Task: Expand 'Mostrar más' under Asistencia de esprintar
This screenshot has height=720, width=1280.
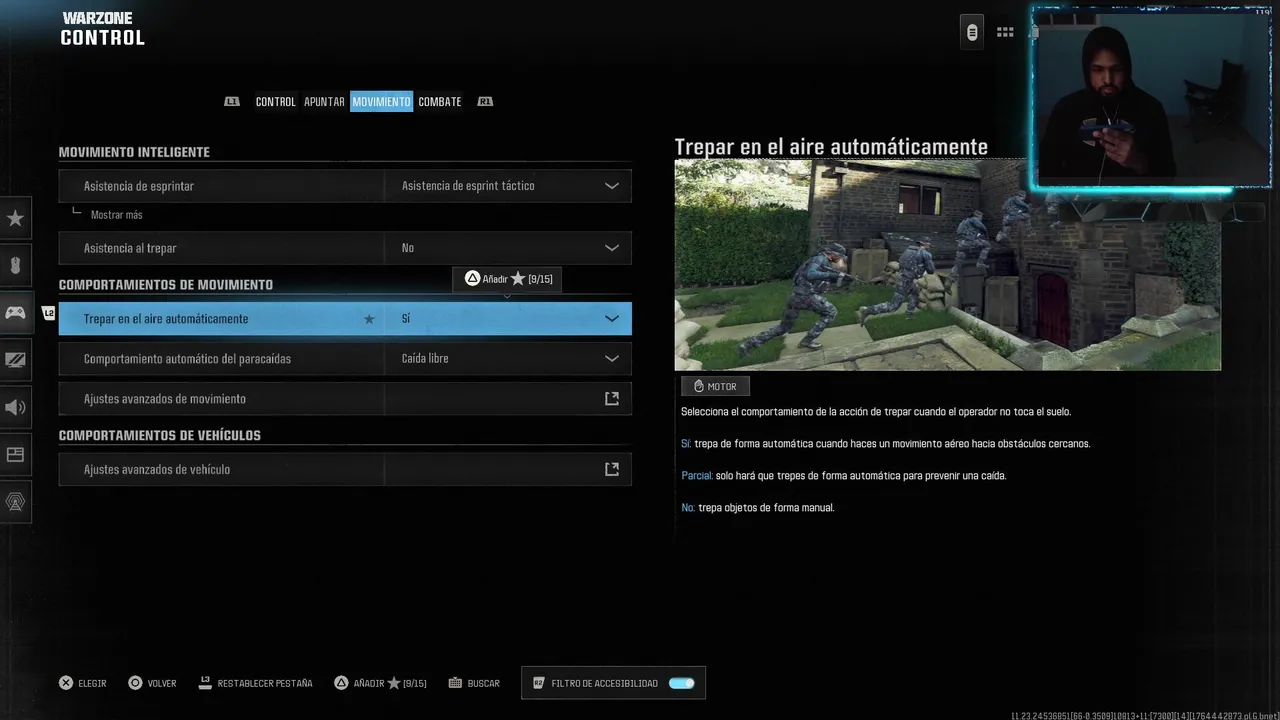Action: (x=116, y=215)
